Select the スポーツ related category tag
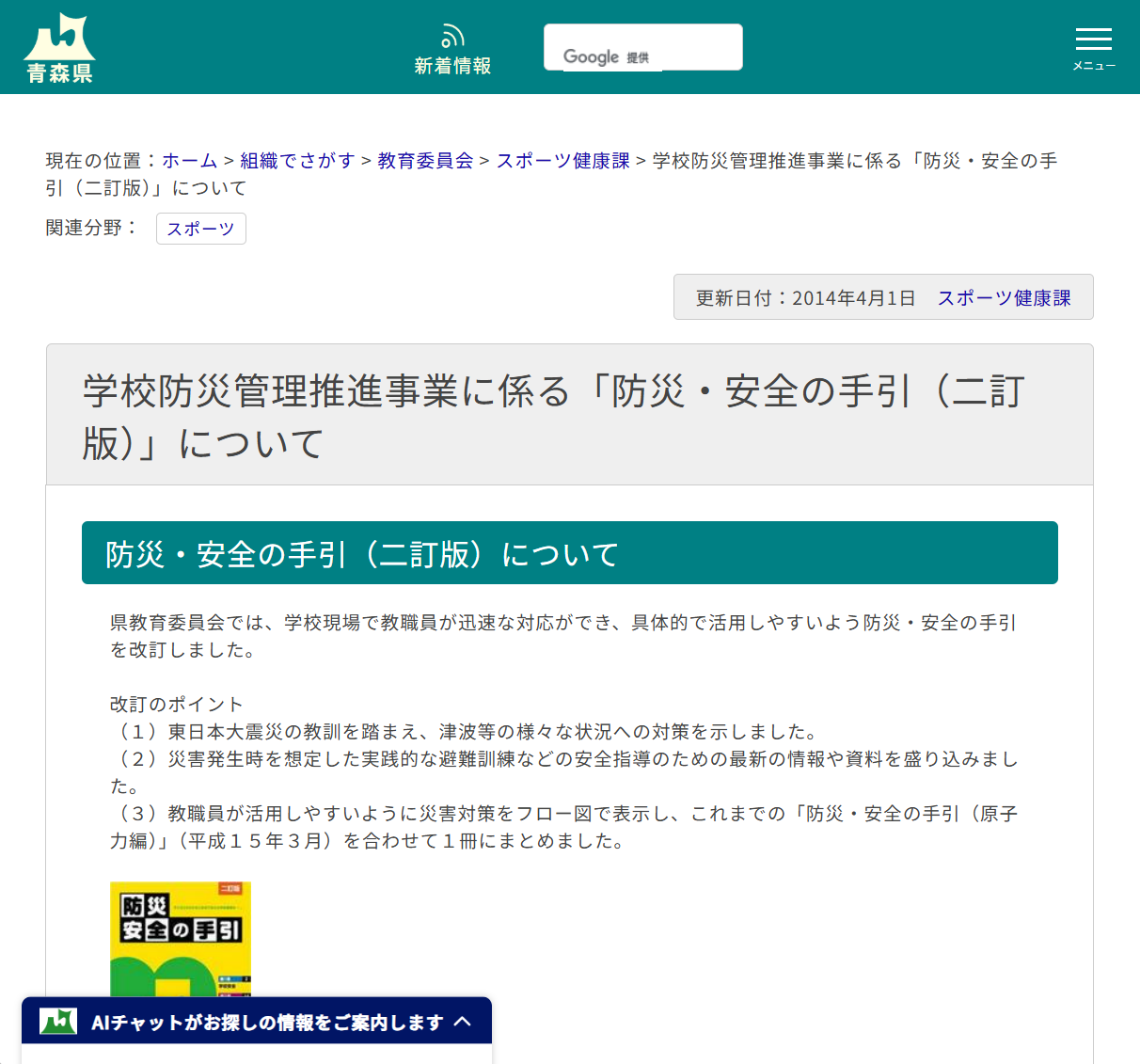This screenshot has height=1064, width=1140. click(x=200, y=228)
